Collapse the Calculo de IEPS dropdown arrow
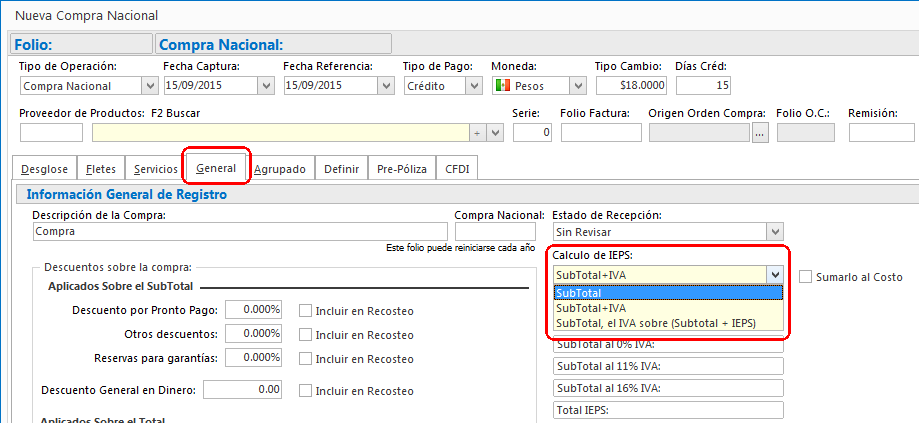The width and height of the screenshot is (919, 423). point(775,274)
